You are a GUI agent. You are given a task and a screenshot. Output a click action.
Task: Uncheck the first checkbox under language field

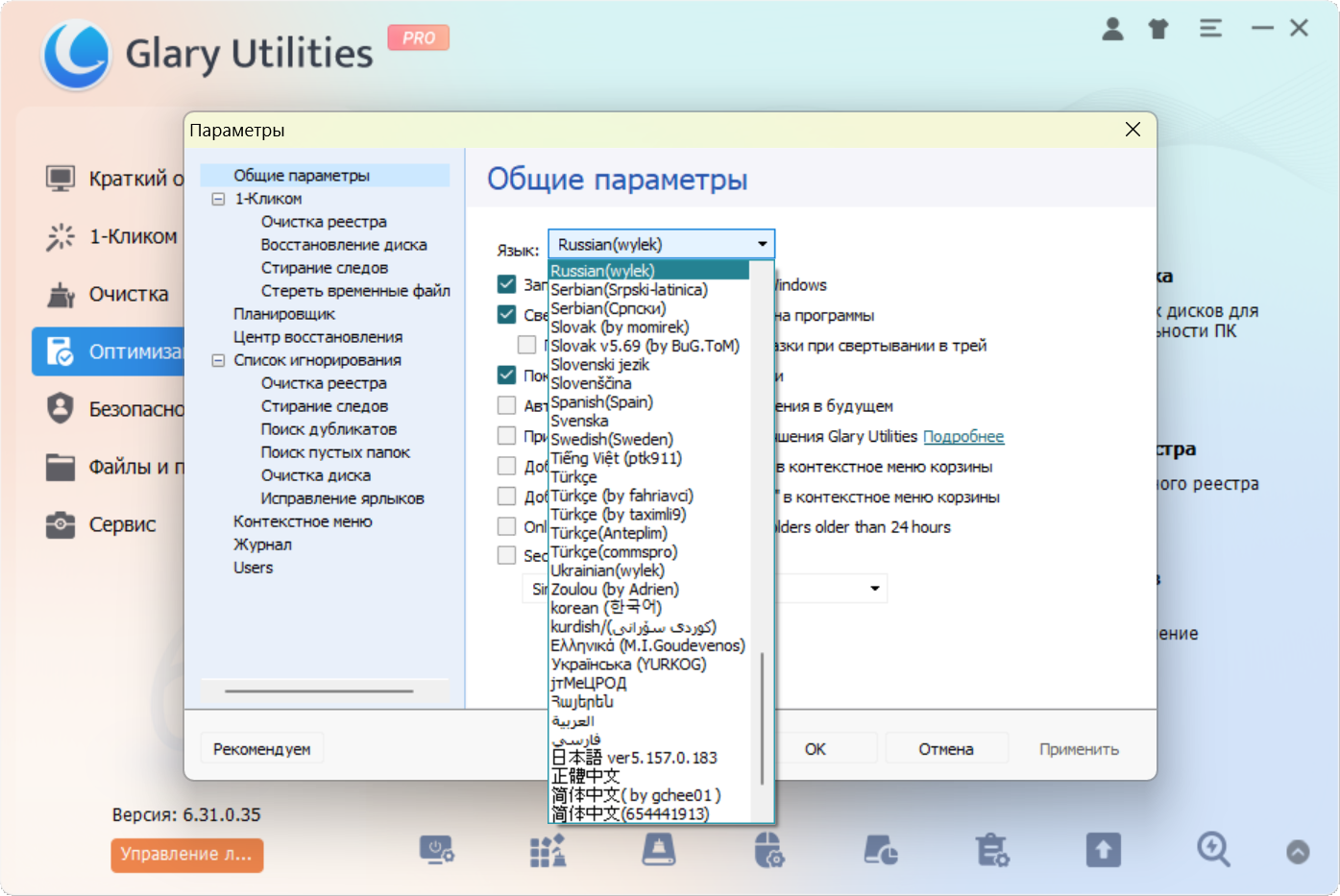coord(507,284)
